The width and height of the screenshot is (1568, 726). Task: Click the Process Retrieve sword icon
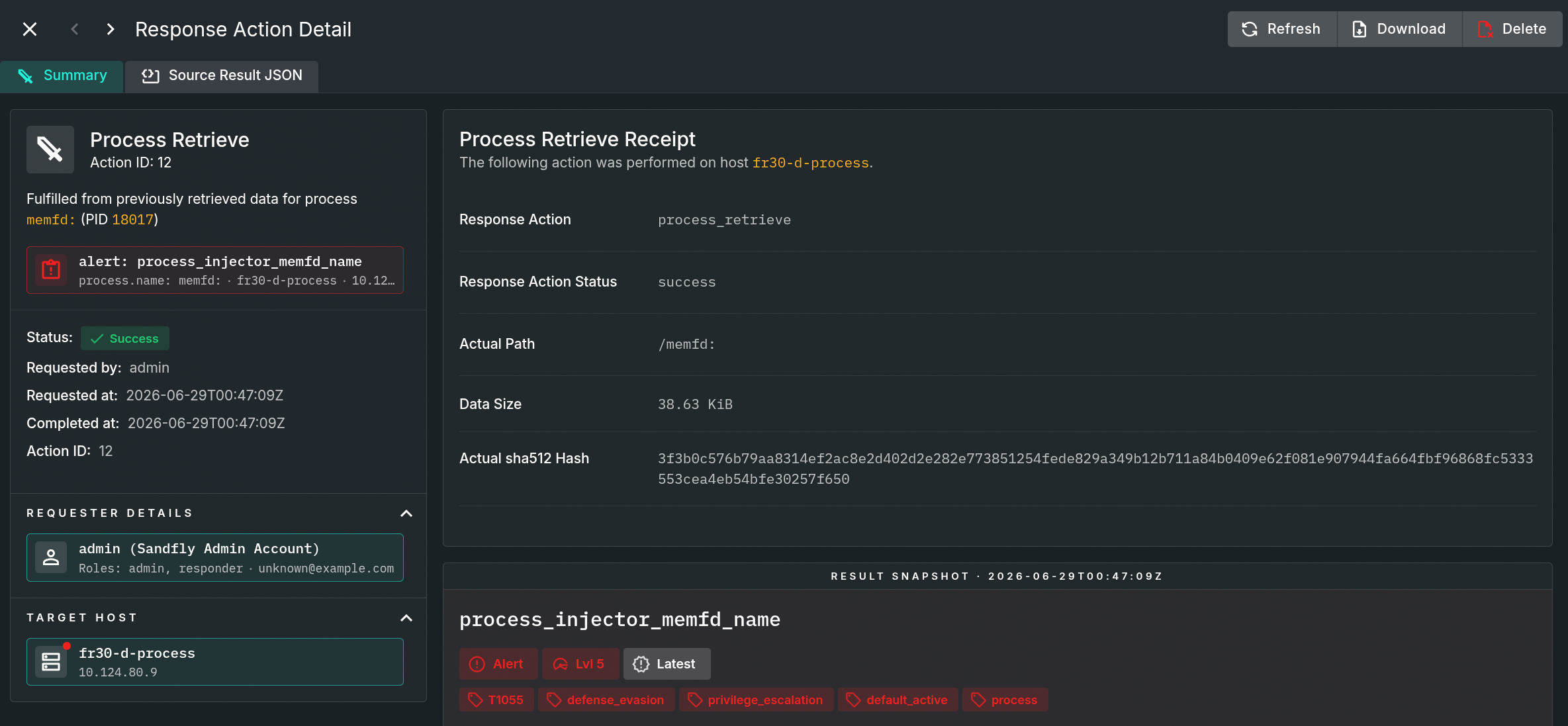[x=50, y=150]
